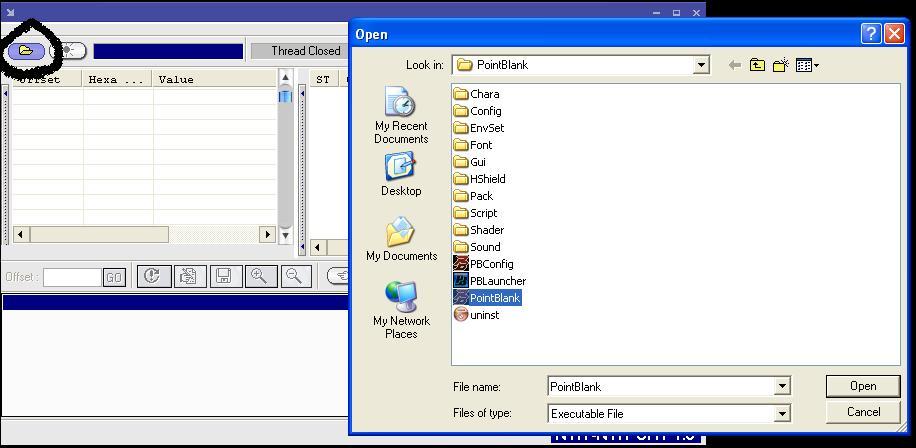Select the PointBlank executable file
This screenshot has width=916, height=448.
click(x=487, y=298)
